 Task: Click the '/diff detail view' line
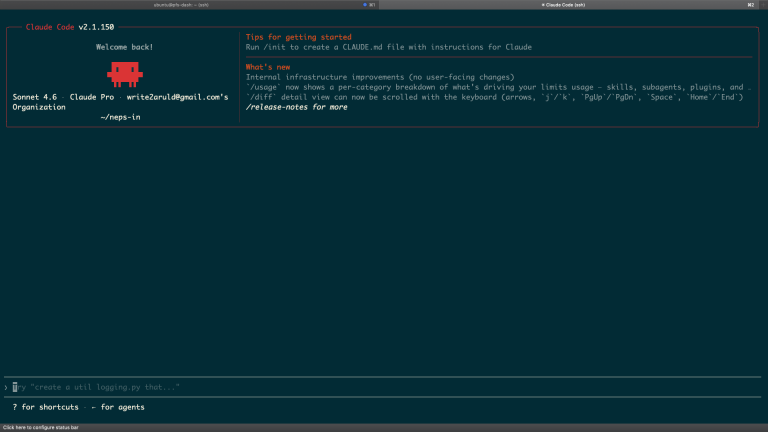point(494,97)
